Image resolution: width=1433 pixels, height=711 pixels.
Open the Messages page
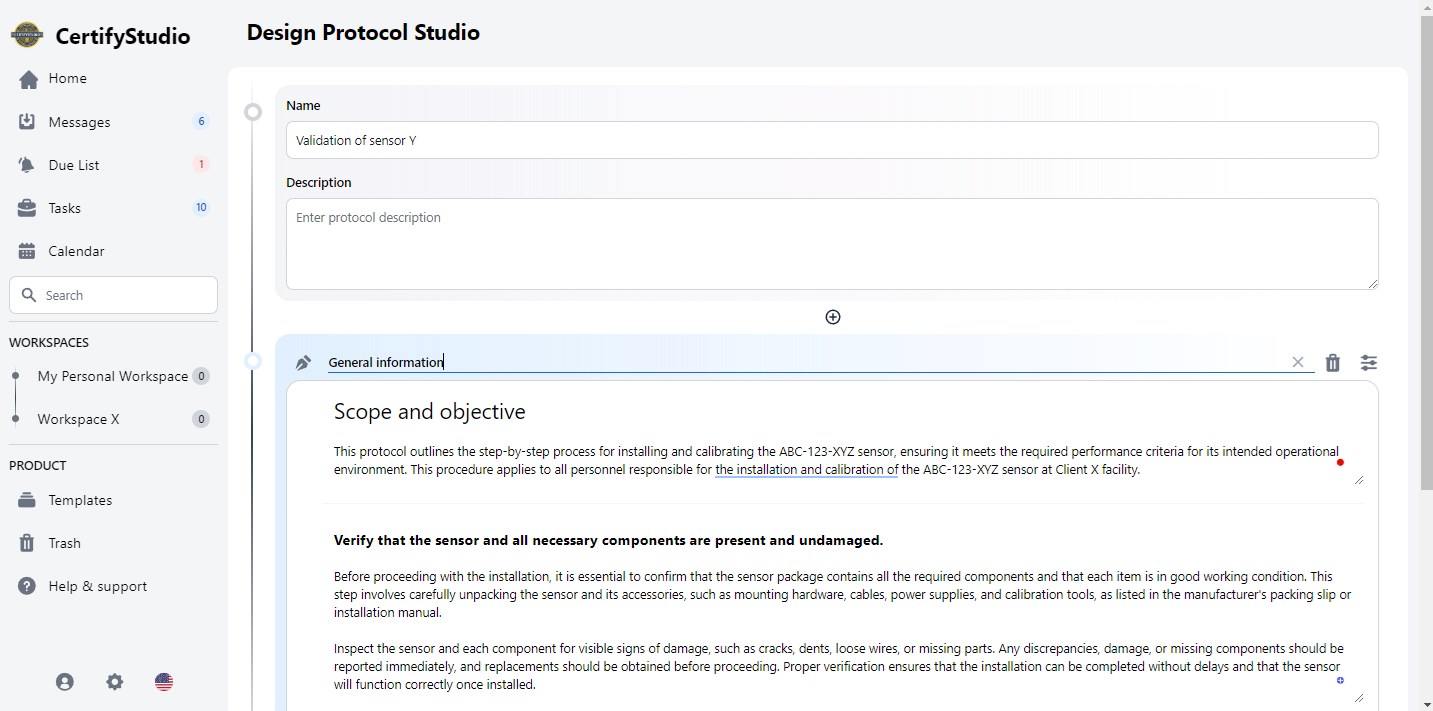tap(79, 122)
